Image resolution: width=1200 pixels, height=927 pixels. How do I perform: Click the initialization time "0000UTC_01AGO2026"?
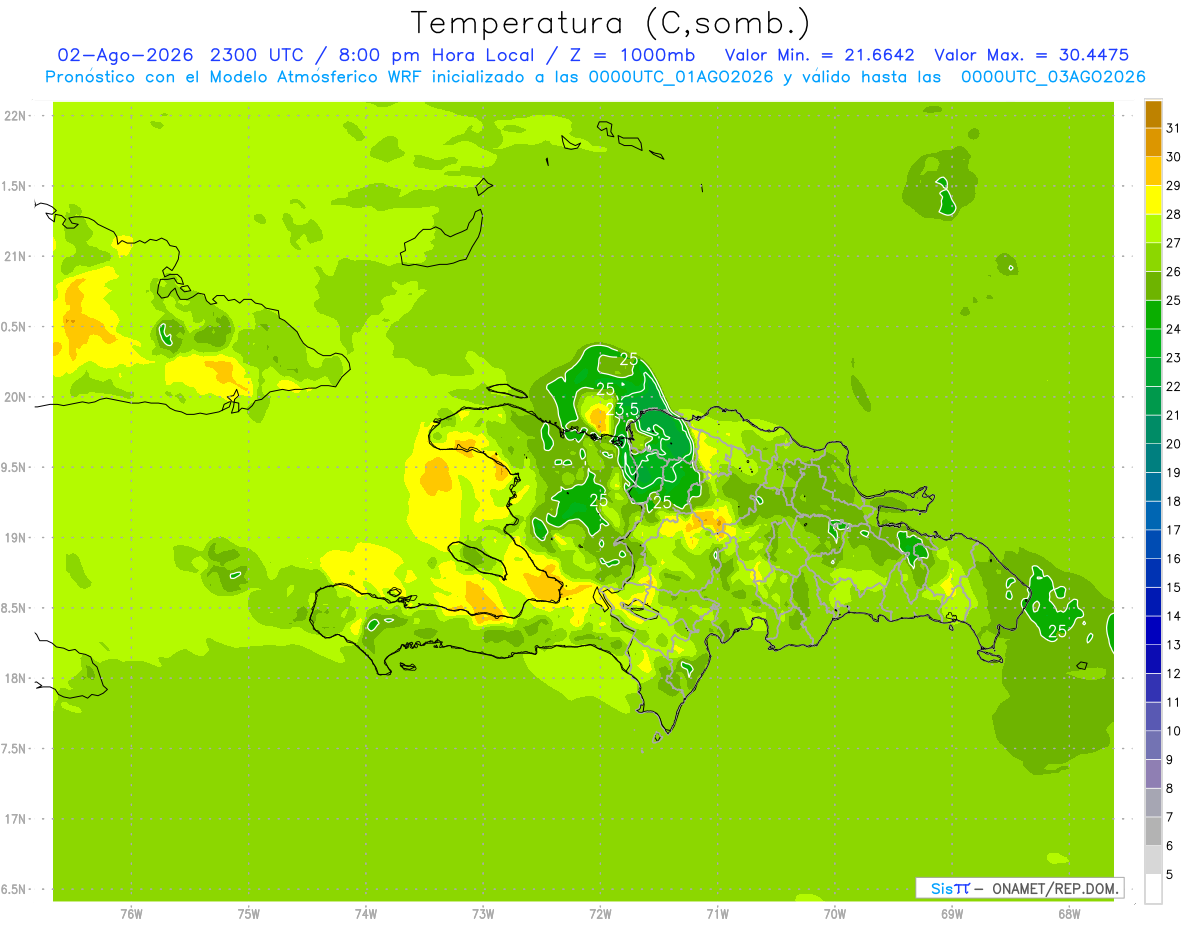tap(680, 77)
